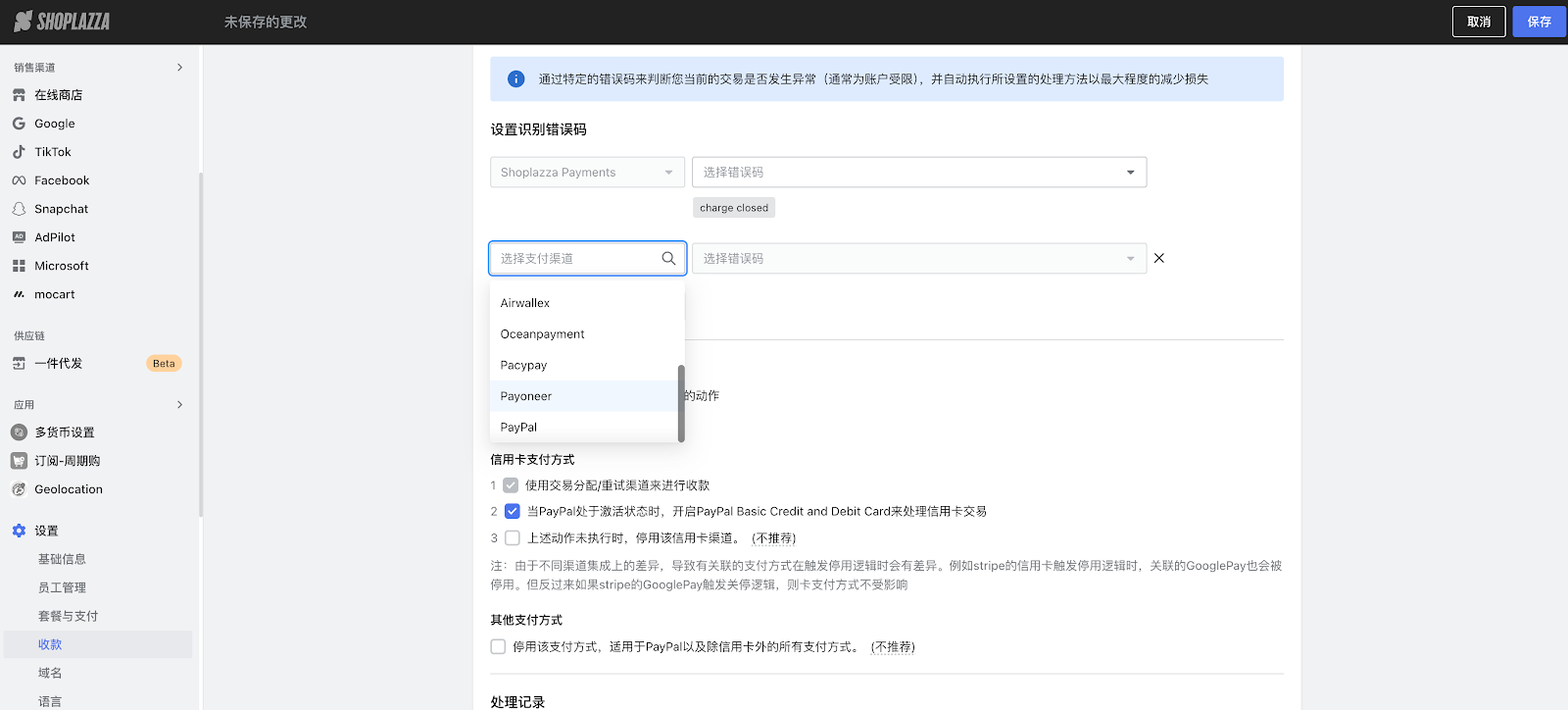Check 上述动作未执行时，停用该信用卡渠道
Image resolution: width=1568 pixels, height=710 pixels.
(x=512, y=537)
